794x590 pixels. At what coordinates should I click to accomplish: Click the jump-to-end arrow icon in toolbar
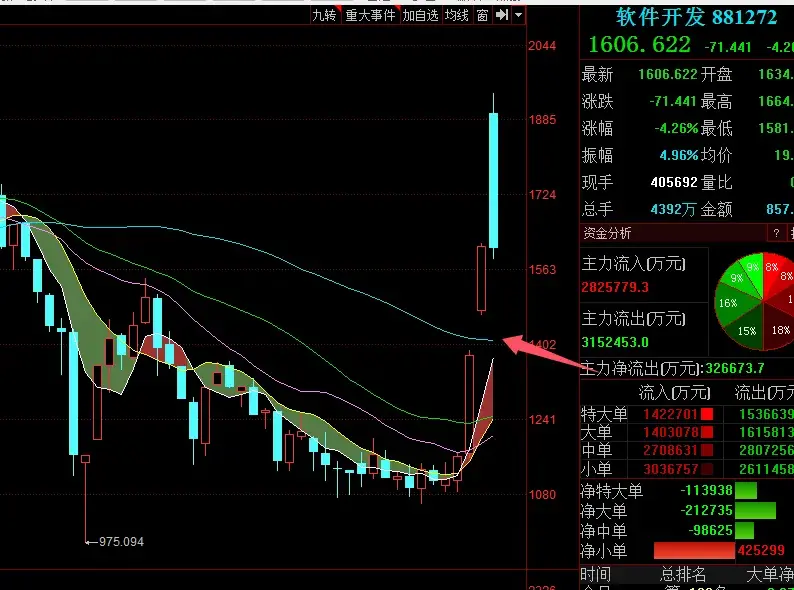pos(502,15)
